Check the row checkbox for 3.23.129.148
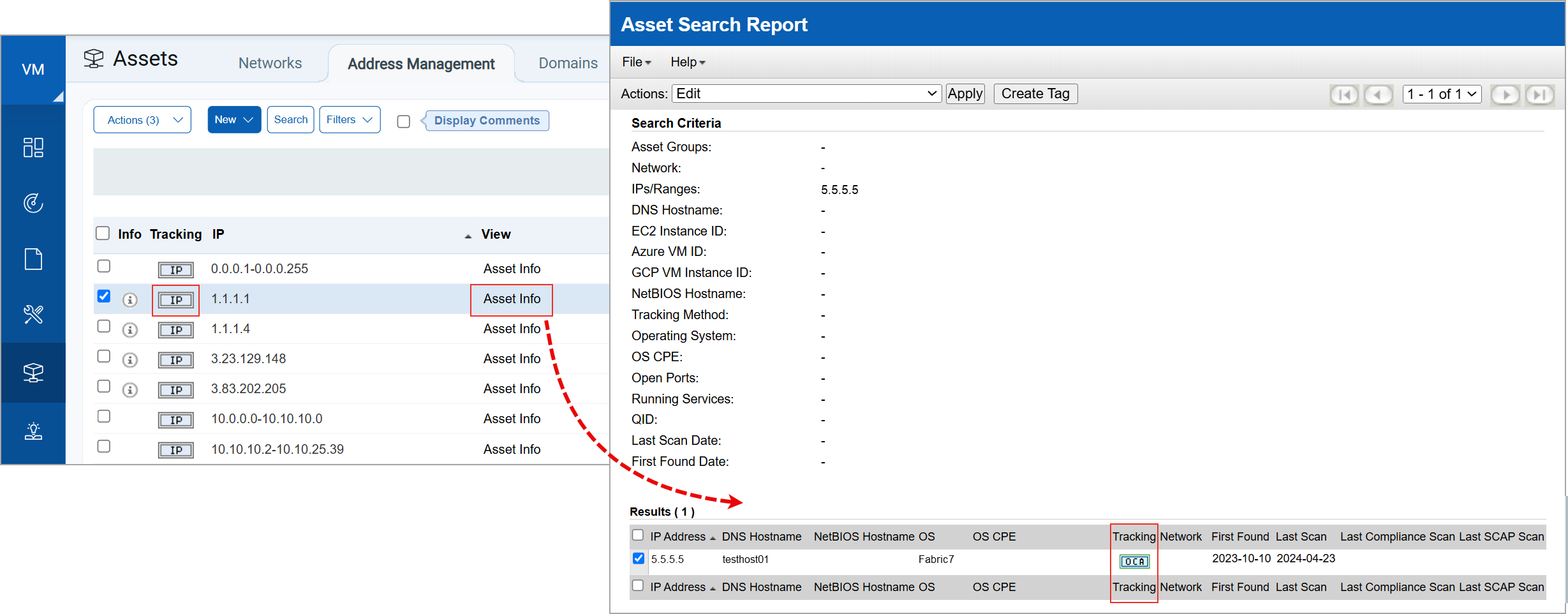 (x=103, y=356)
